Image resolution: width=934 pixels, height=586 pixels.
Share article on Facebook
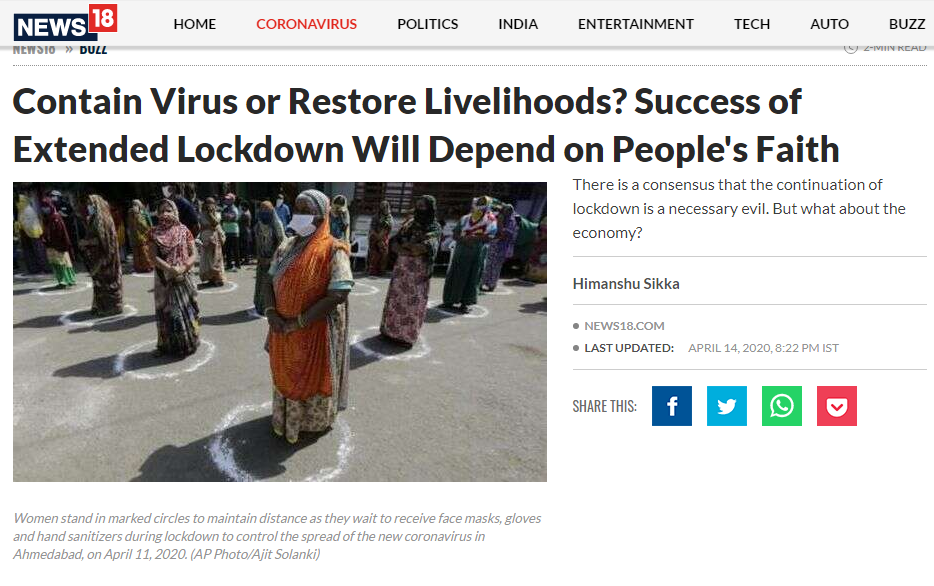pos(671,406)
